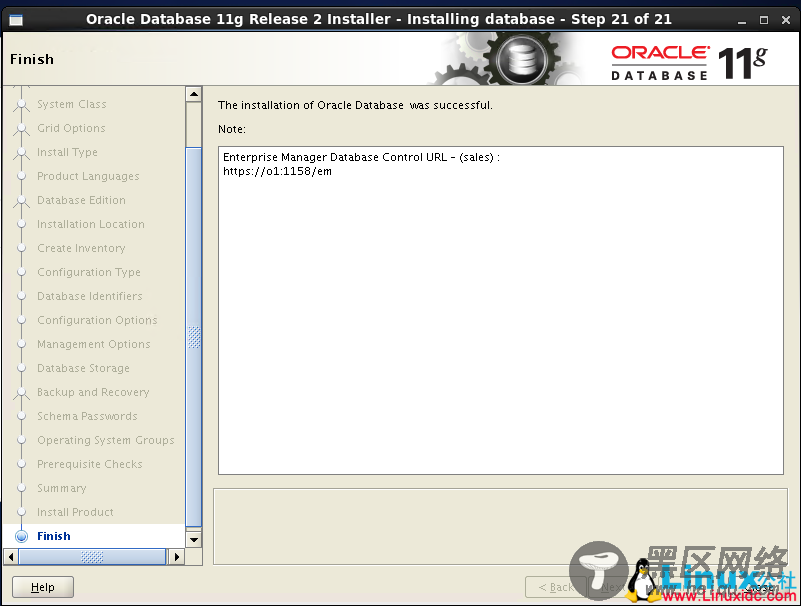
Task: Close the installer window
Action: click(786, 20)
